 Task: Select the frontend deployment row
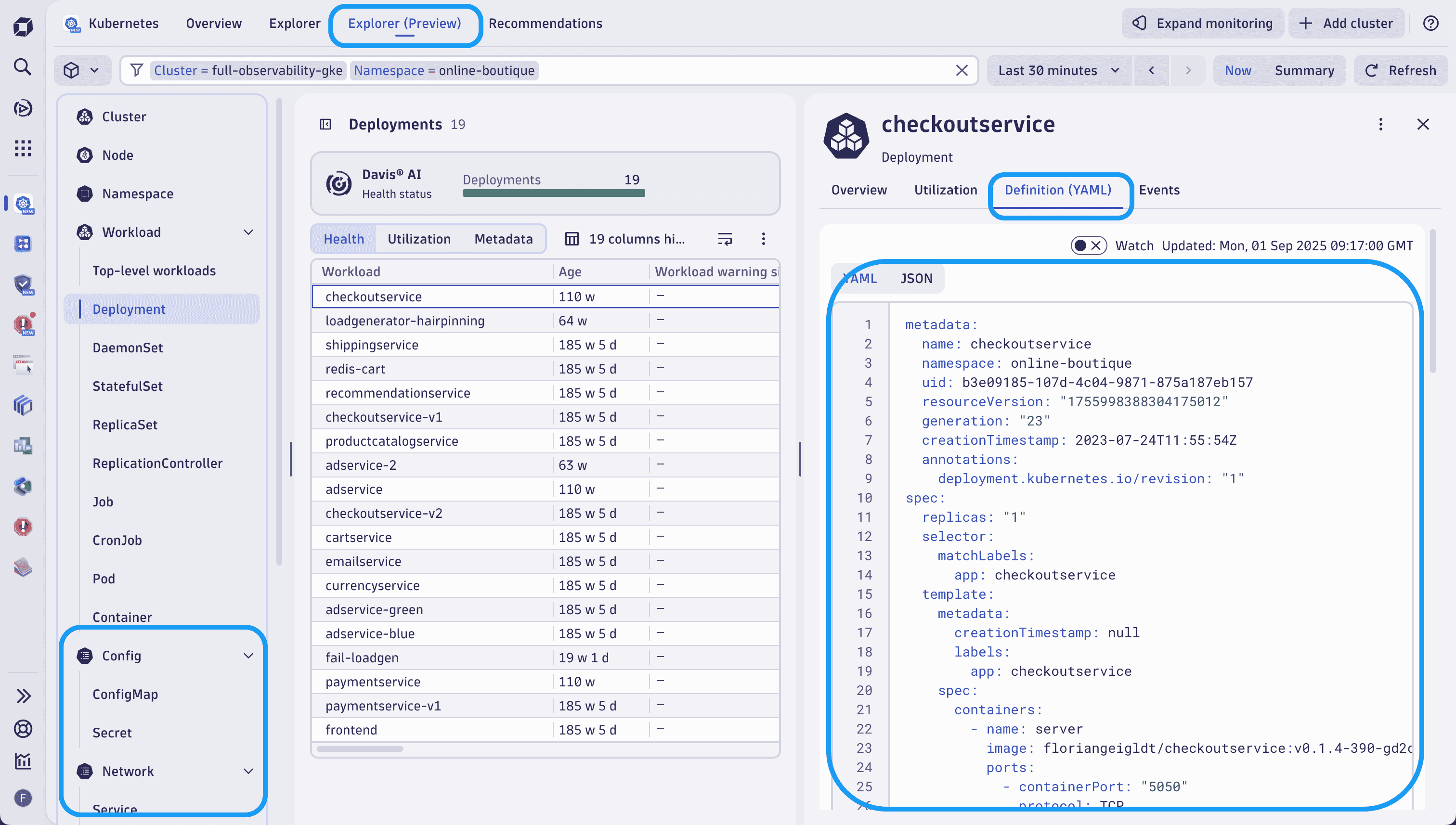[545, 730]
